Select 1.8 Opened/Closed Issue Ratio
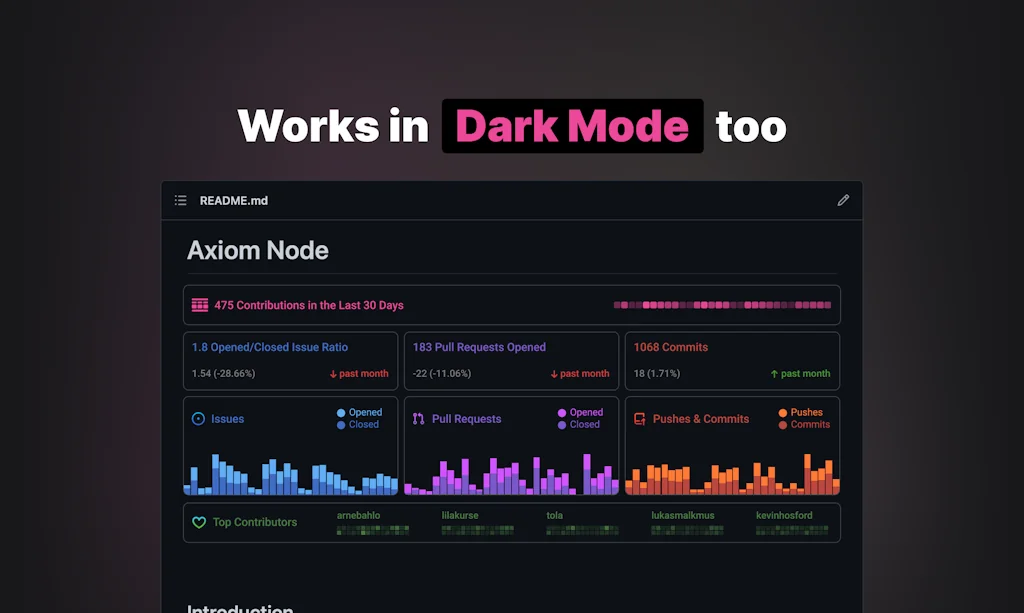The height and width of the screenshot is (613, 1024). [270, 347]
